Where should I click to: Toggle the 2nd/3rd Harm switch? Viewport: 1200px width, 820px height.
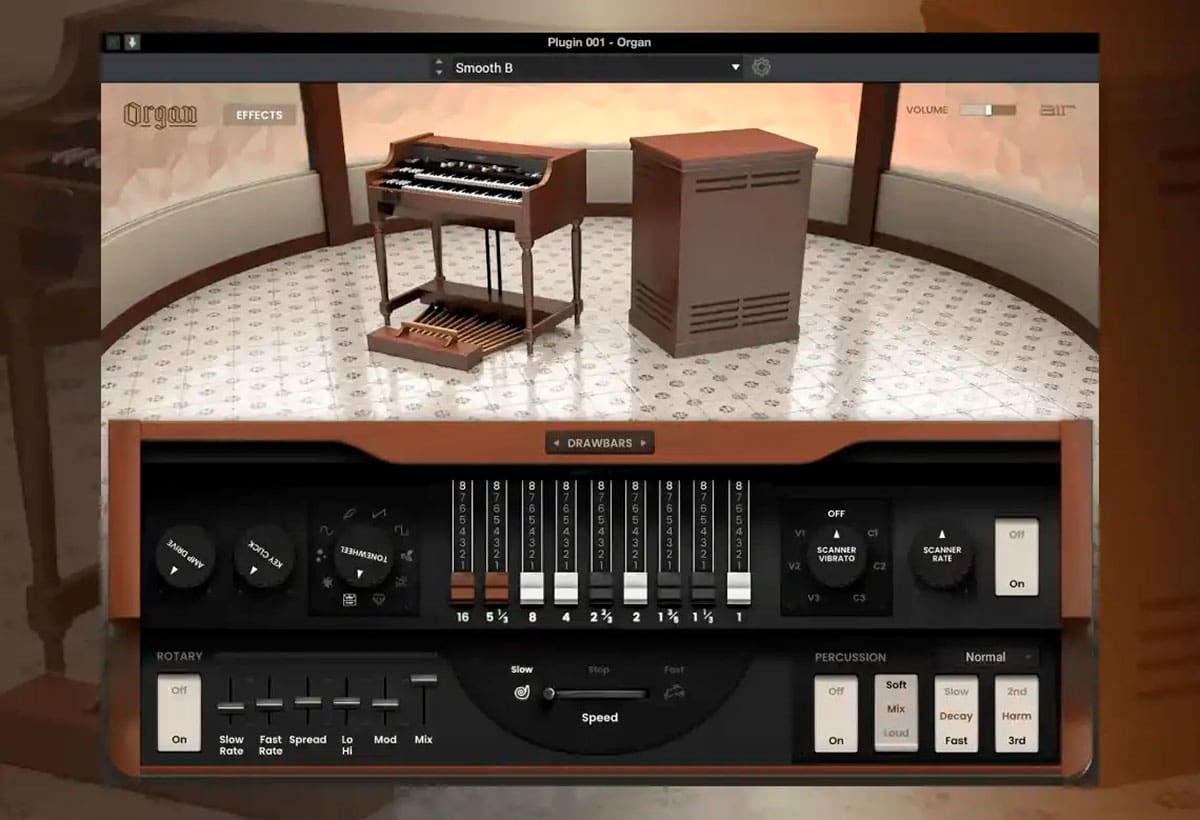[x=1016, y=714]
